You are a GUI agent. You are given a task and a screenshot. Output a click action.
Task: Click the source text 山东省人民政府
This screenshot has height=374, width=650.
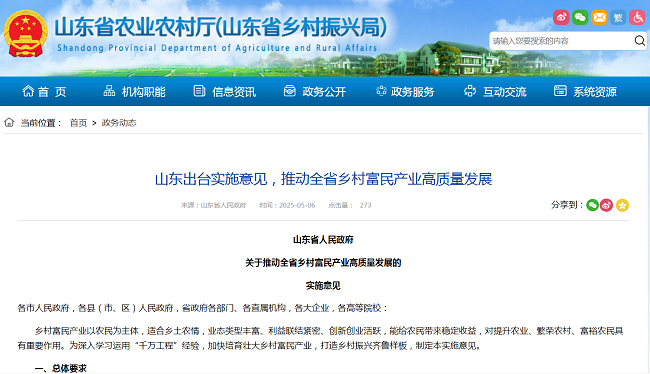pos(223,205)
